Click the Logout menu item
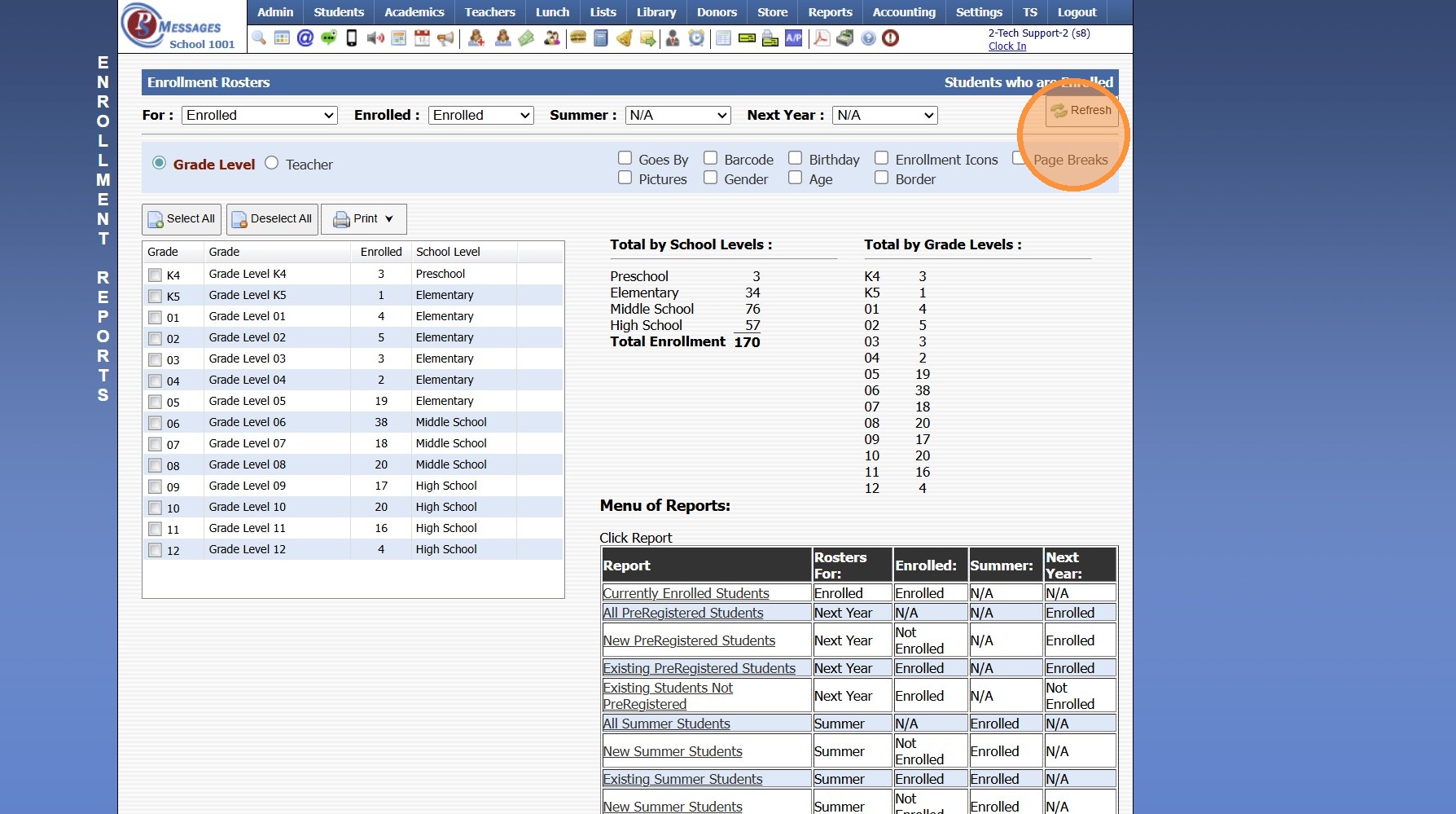This screenshot has width=1456, height=814. click(x=1077, y=12)
